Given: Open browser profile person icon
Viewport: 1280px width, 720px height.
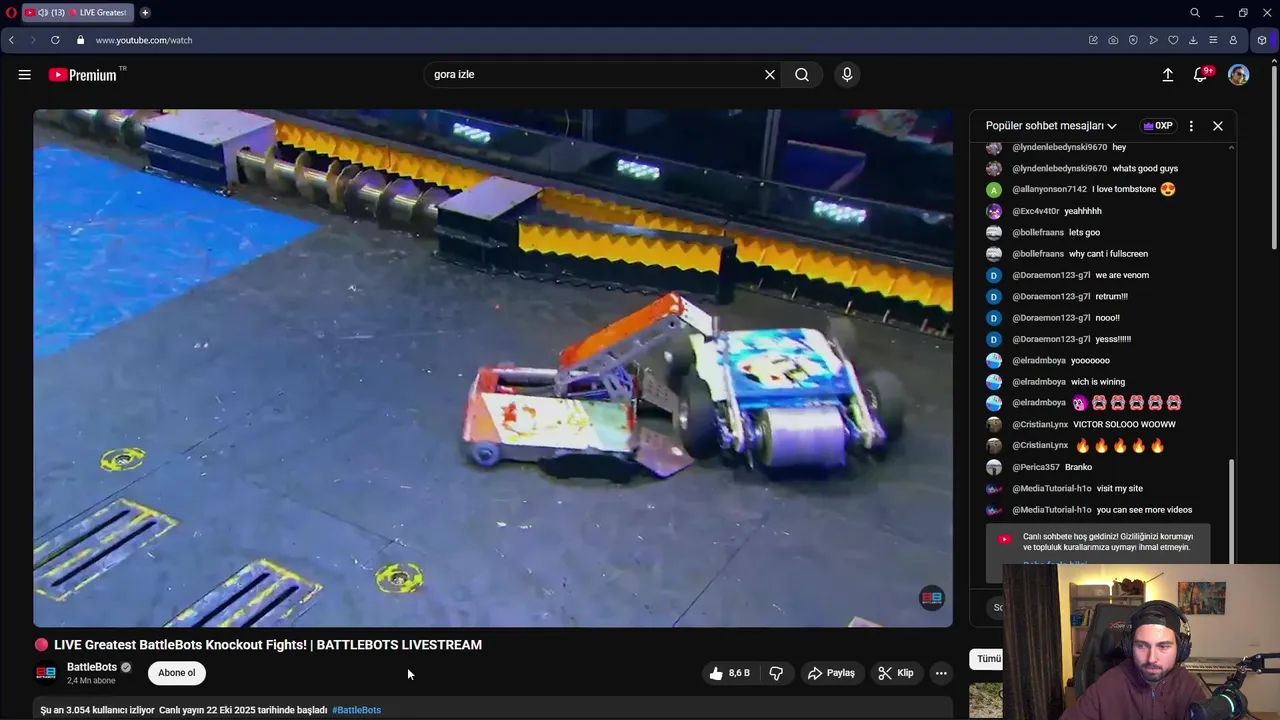Looking at the screenshot, I should [1233, 40].
